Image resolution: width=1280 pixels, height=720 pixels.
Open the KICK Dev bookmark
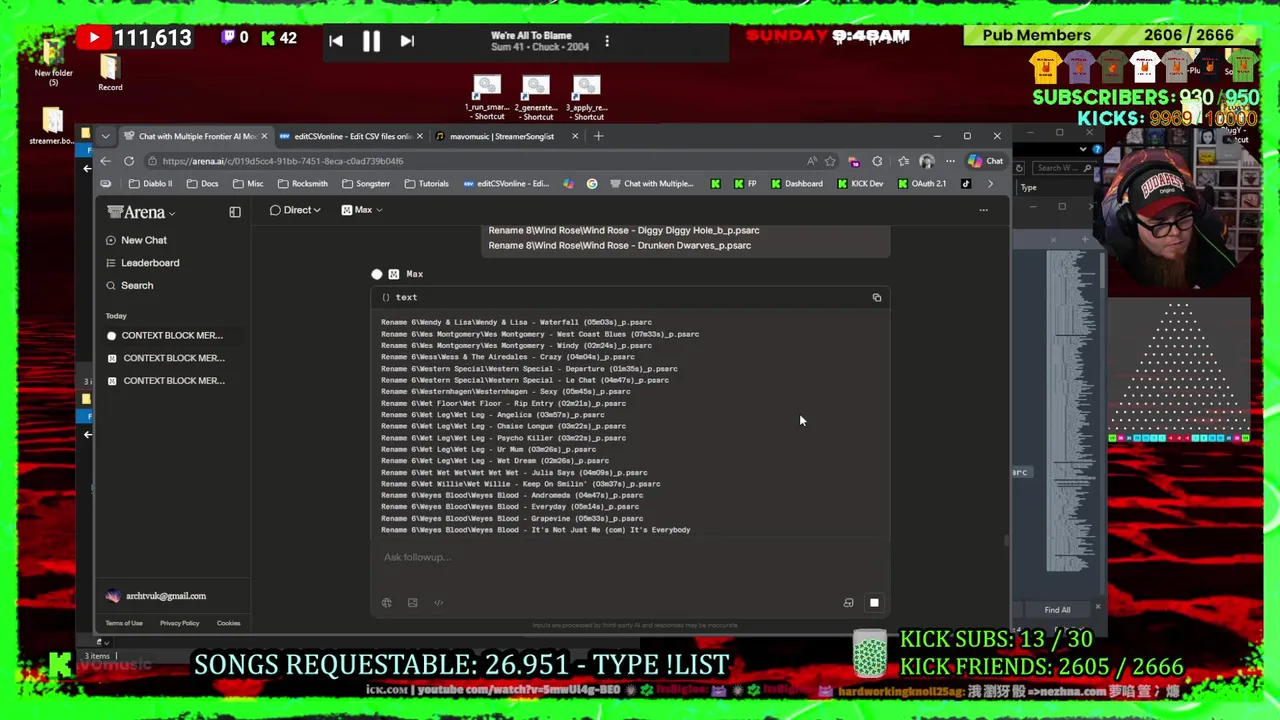click(x=860, y=184)
